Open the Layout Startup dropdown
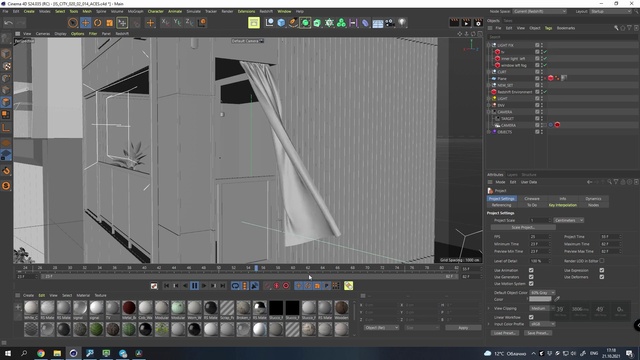The width and height of the screenshot is (640, 360). 611,11
